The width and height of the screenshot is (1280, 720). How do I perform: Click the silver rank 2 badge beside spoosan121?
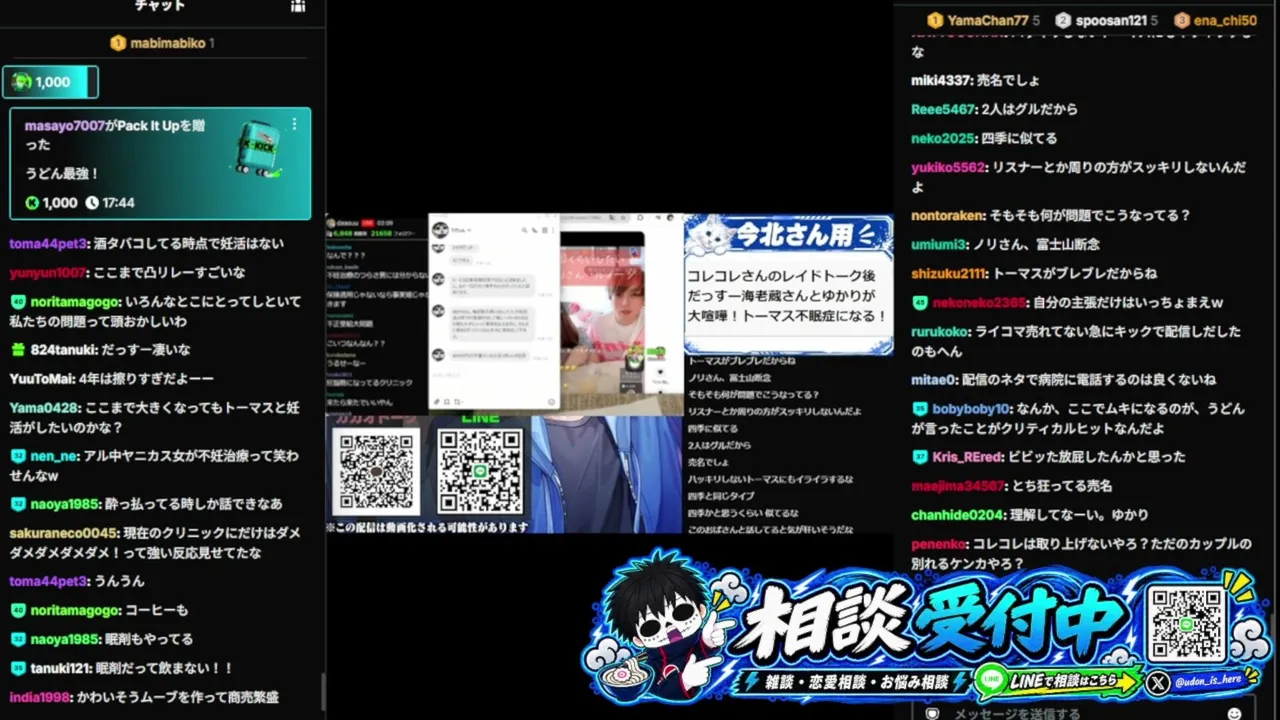pos(1063,20)
